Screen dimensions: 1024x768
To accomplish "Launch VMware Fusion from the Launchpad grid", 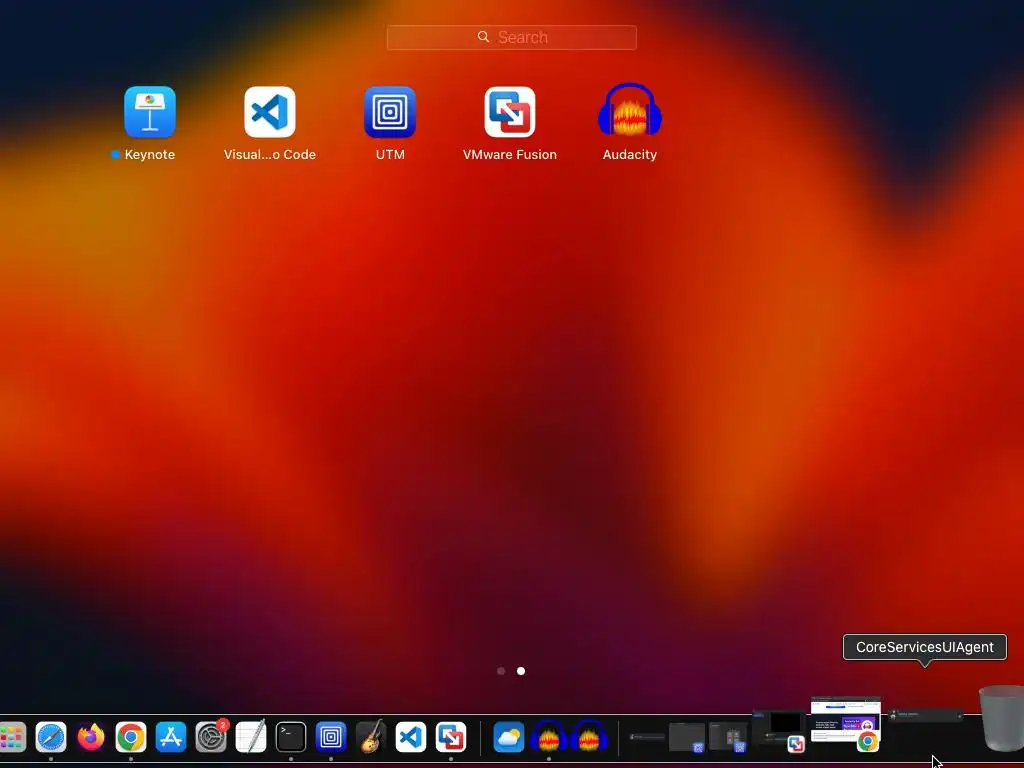I will coord(510,112).
